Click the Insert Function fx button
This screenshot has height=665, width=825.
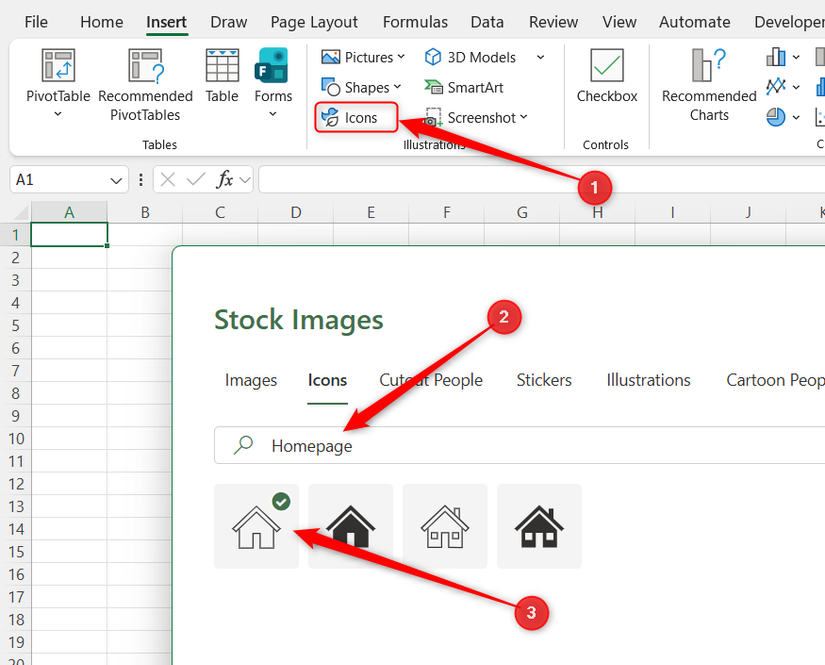coord(225,180)
